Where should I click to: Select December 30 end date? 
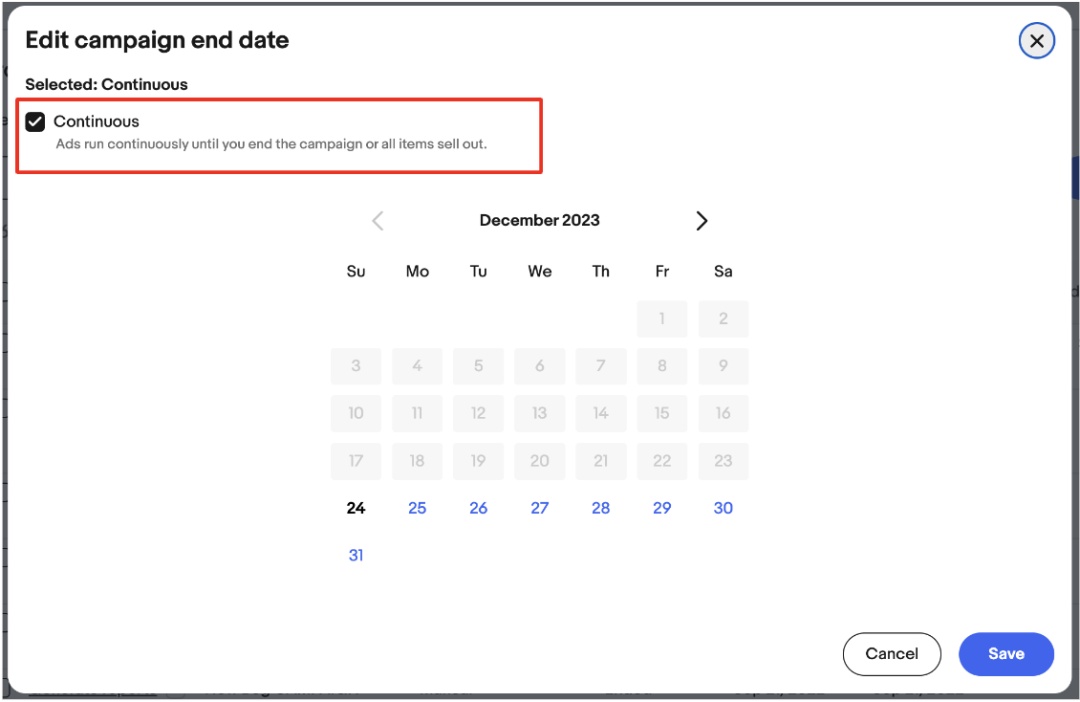click(x=723, y=508)
